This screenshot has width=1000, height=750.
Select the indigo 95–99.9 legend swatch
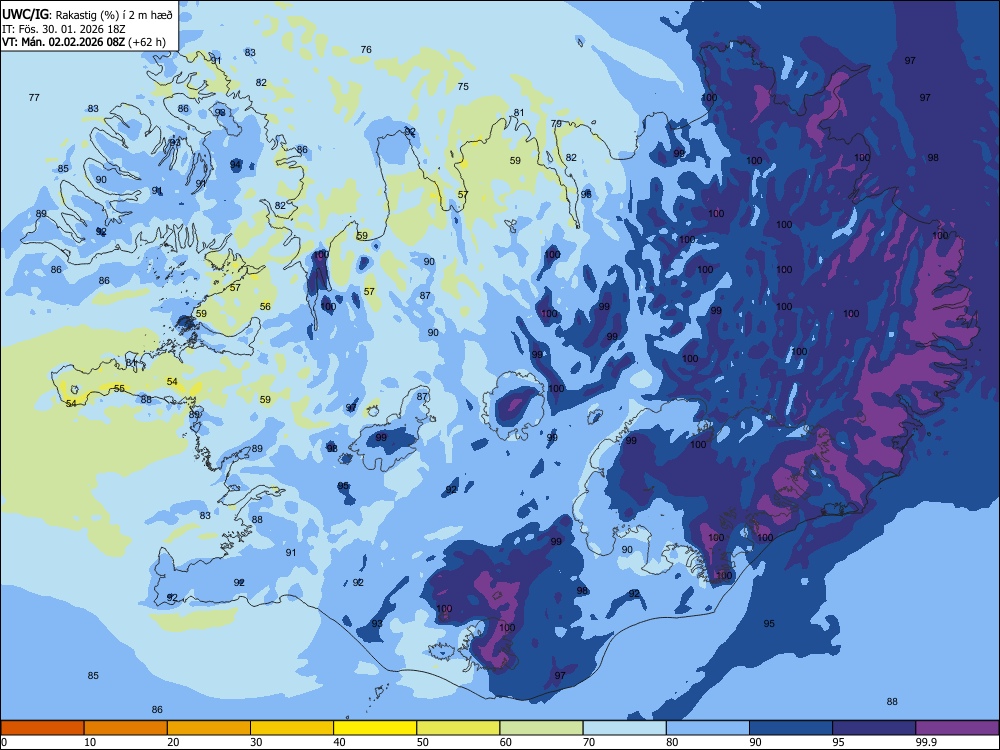874,728
